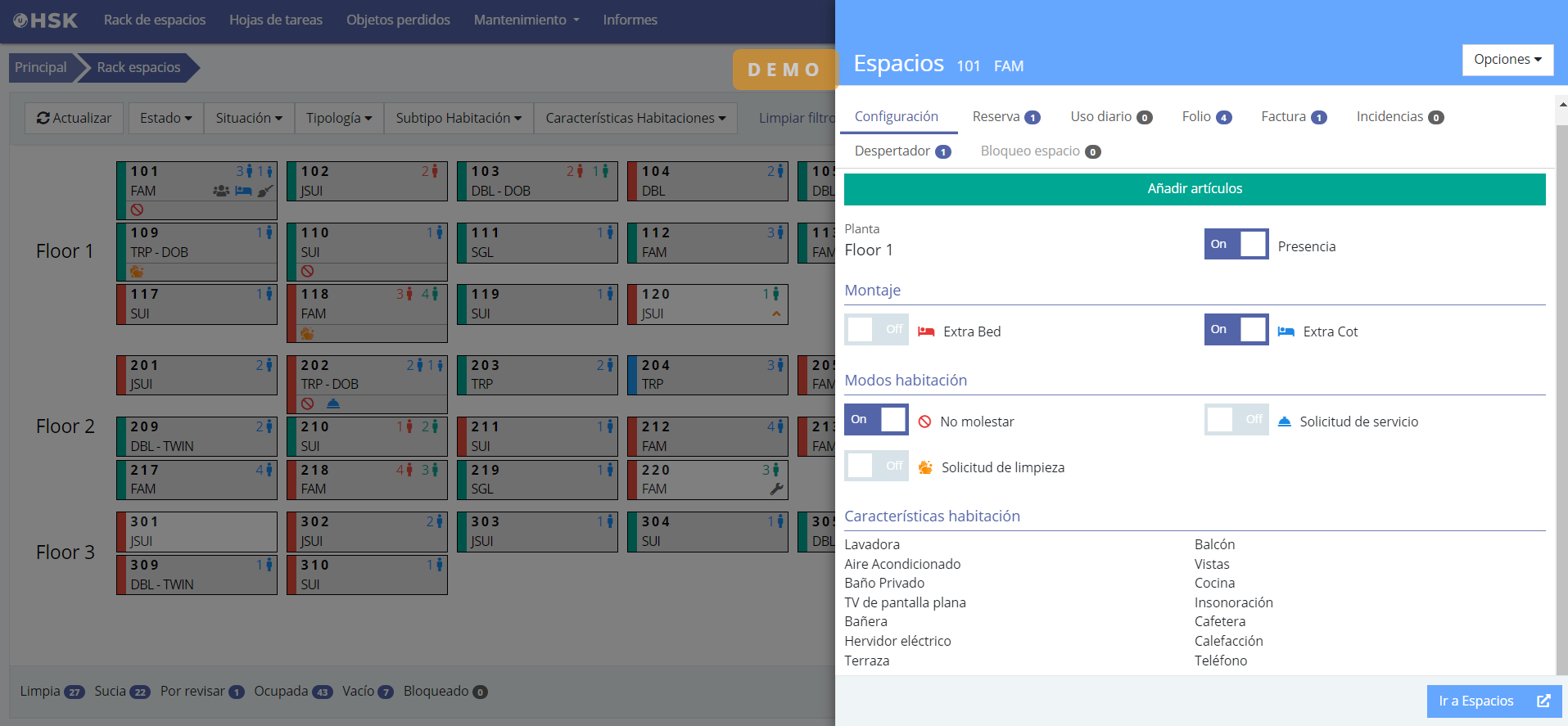1568x726 pixels.
Task: Click the No molestar prohibition icon
Action: 924,422
